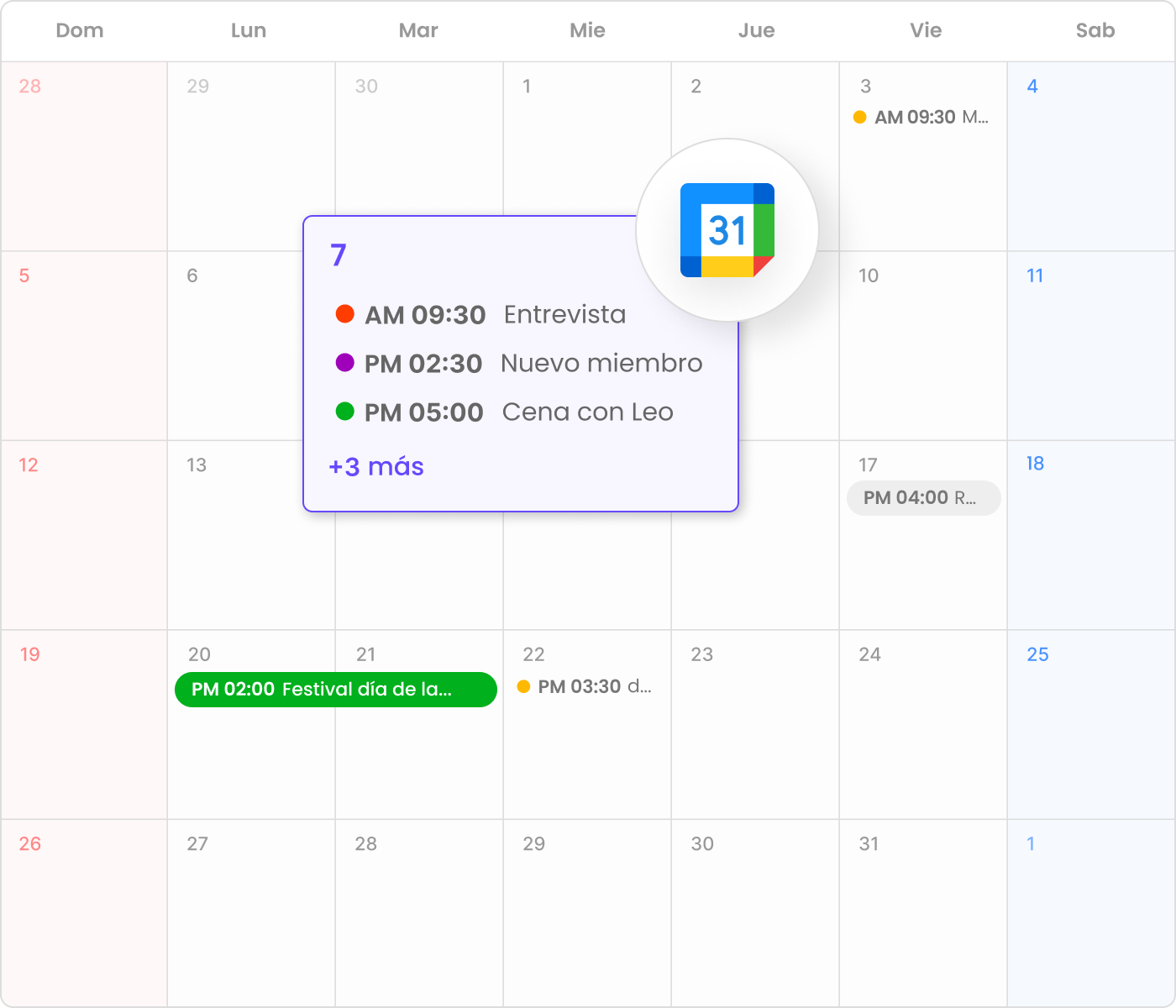Select the Mie column header

tap(587, 31)
